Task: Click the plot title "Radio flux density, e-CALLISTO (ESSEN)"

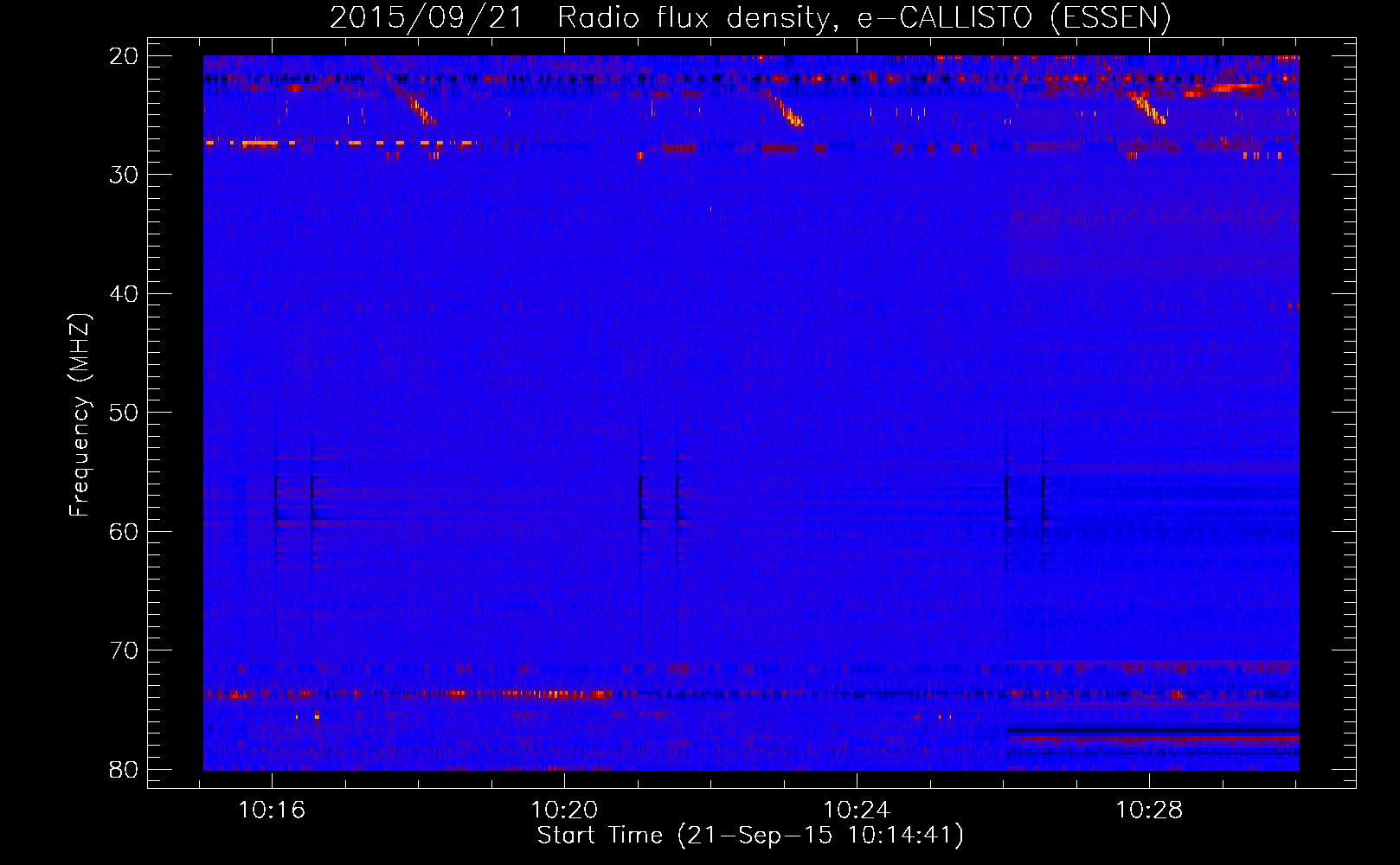Action: (864, 17)
